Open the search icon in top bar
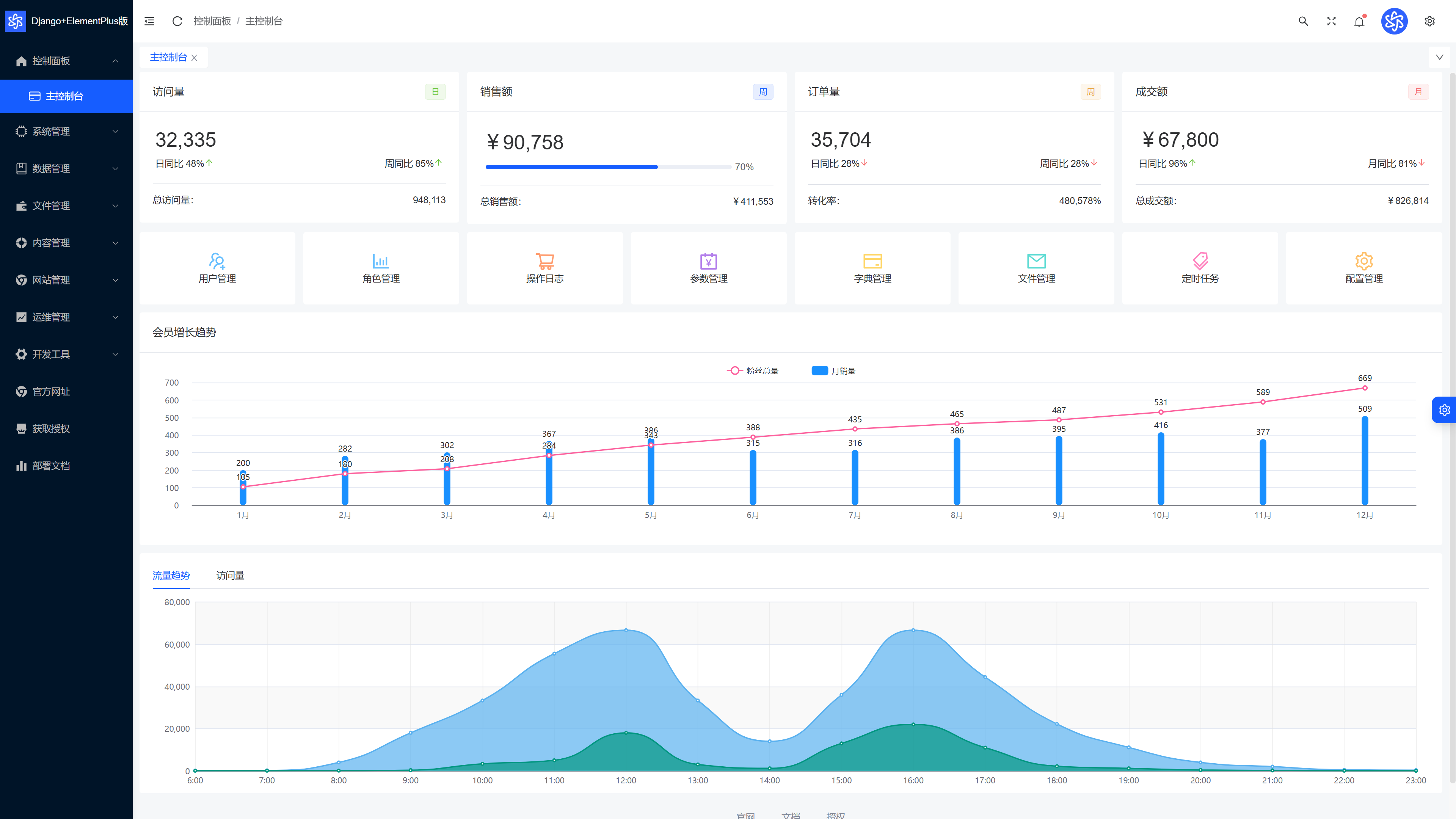This screenshot has height=819, width=1456. [x=1304, y=21]
